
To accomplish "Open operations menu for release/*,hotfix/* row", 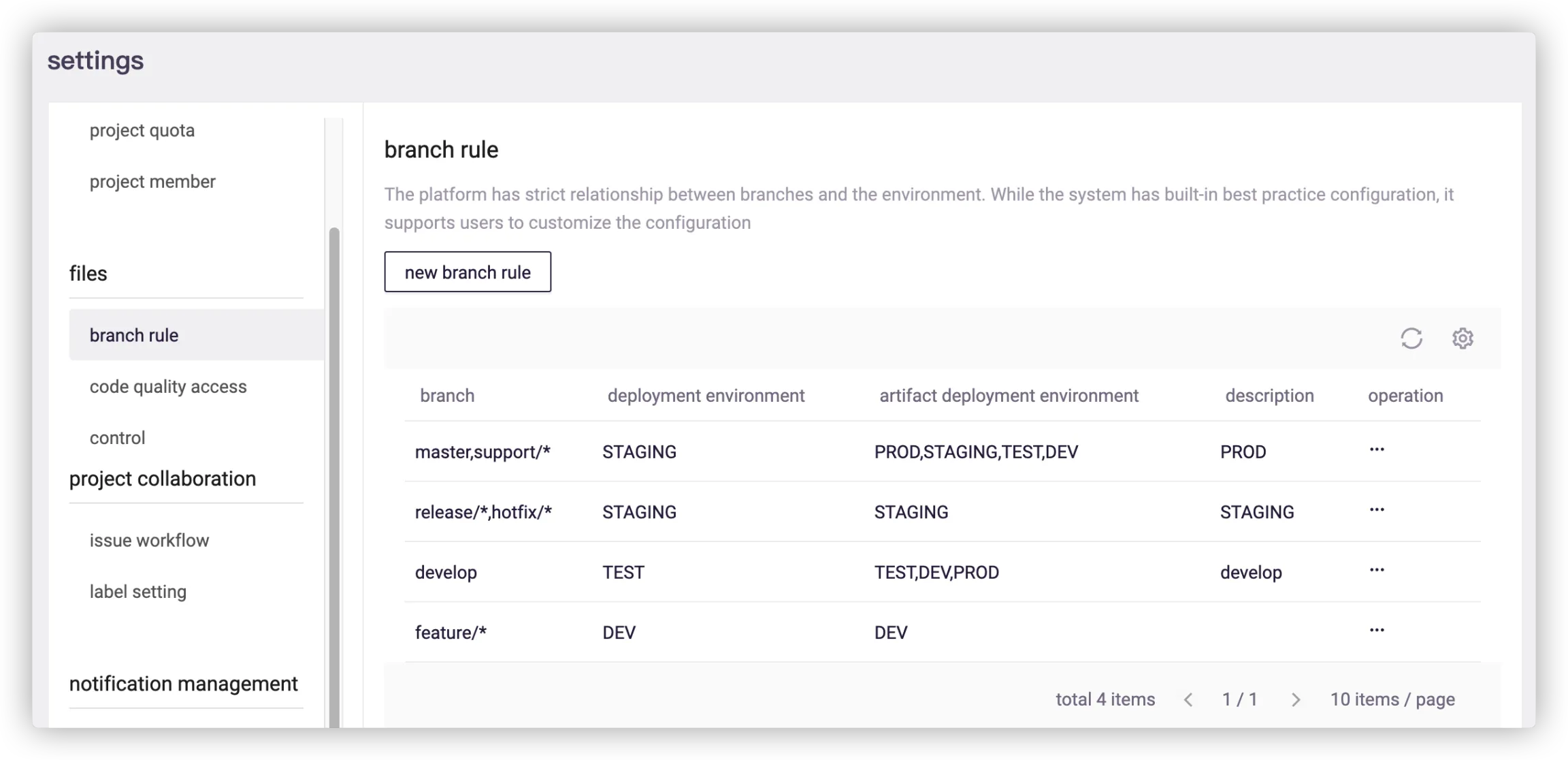I will click(x=1377, y=510).
